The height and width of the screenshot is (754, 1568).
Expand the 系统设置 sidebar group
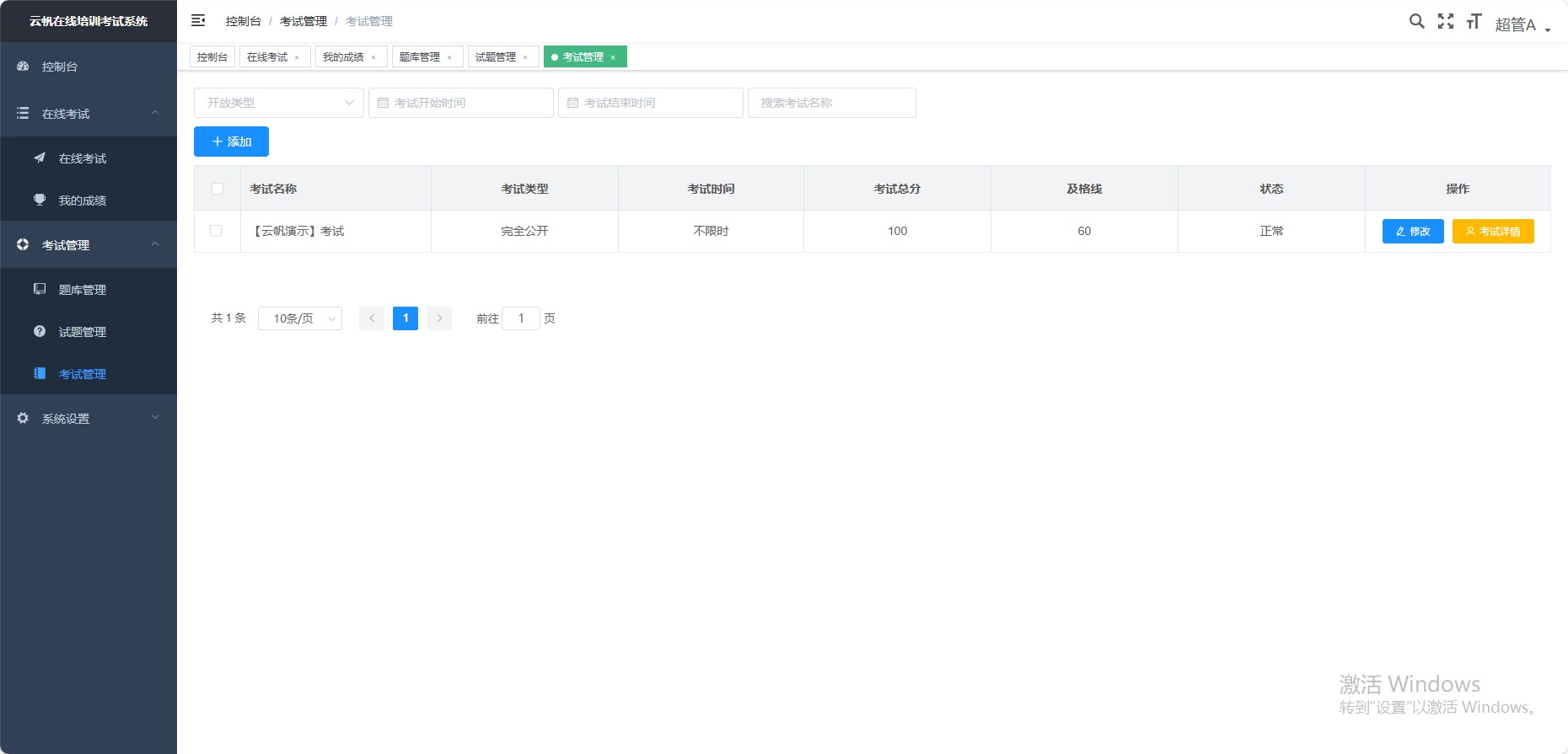tap(89, 419)
